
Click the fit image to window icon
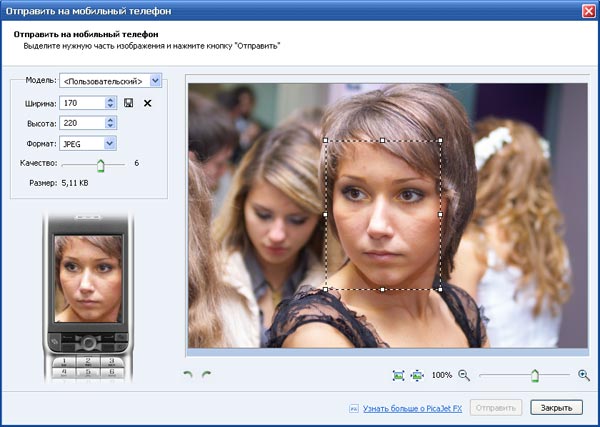tap(399, 375)
